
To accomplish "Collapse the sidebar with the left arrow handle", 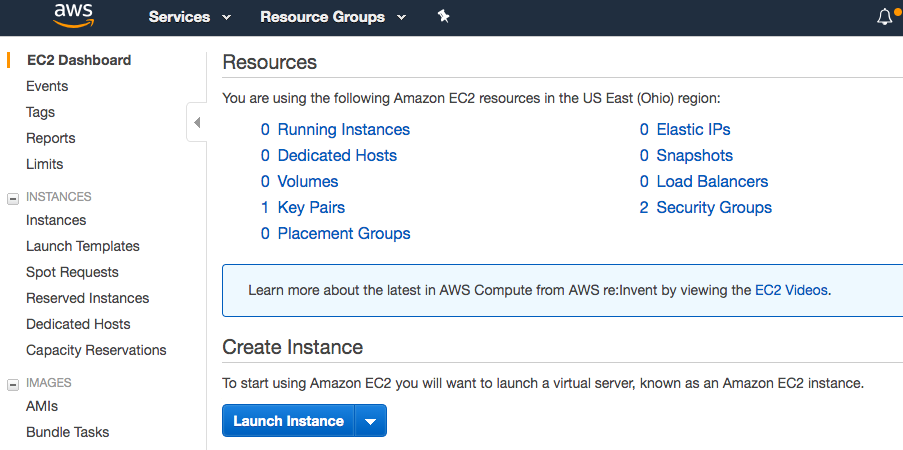I will [197, 122].
